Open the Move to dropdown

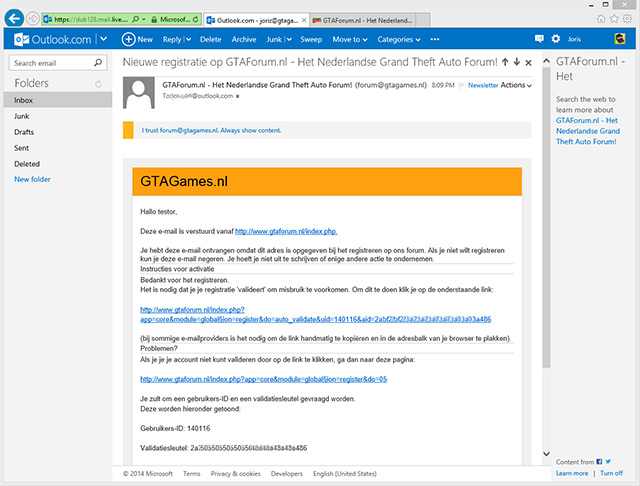pyautogui.click(x=350, y=39)
